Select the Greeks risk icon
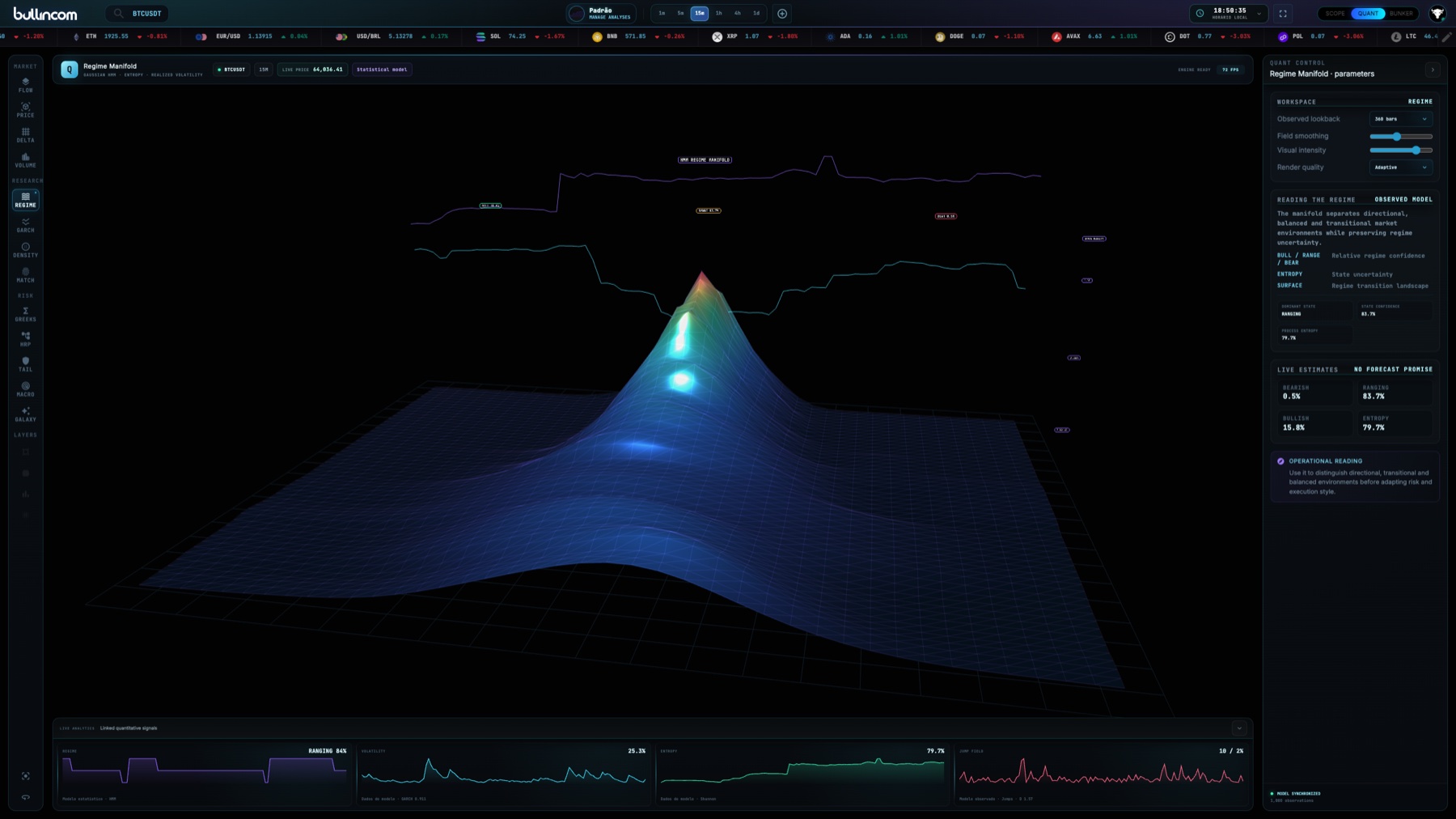This screenshot has width=1456, height=819. tap(25, 314)
